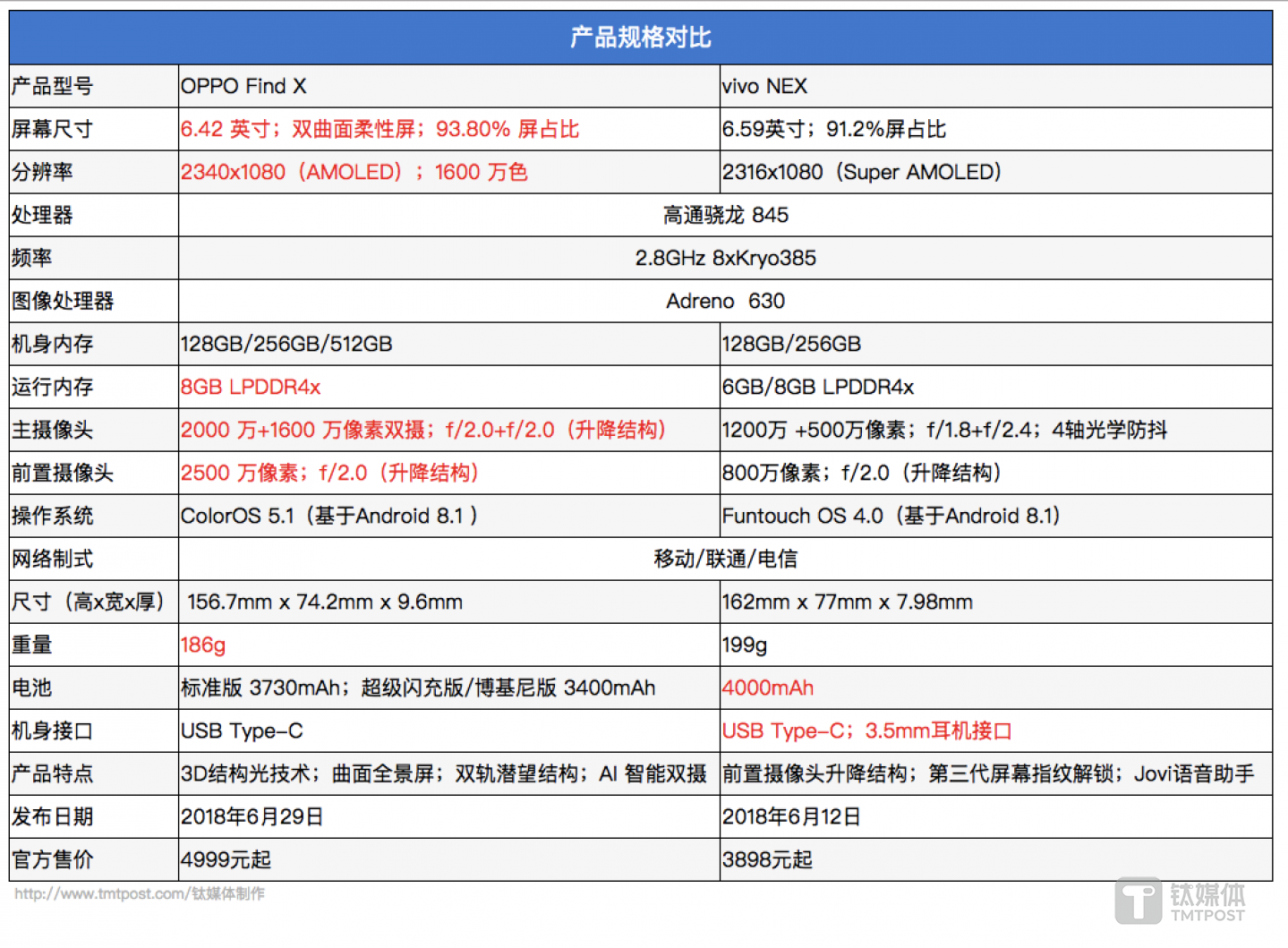Select the '电池' row label

32,688
